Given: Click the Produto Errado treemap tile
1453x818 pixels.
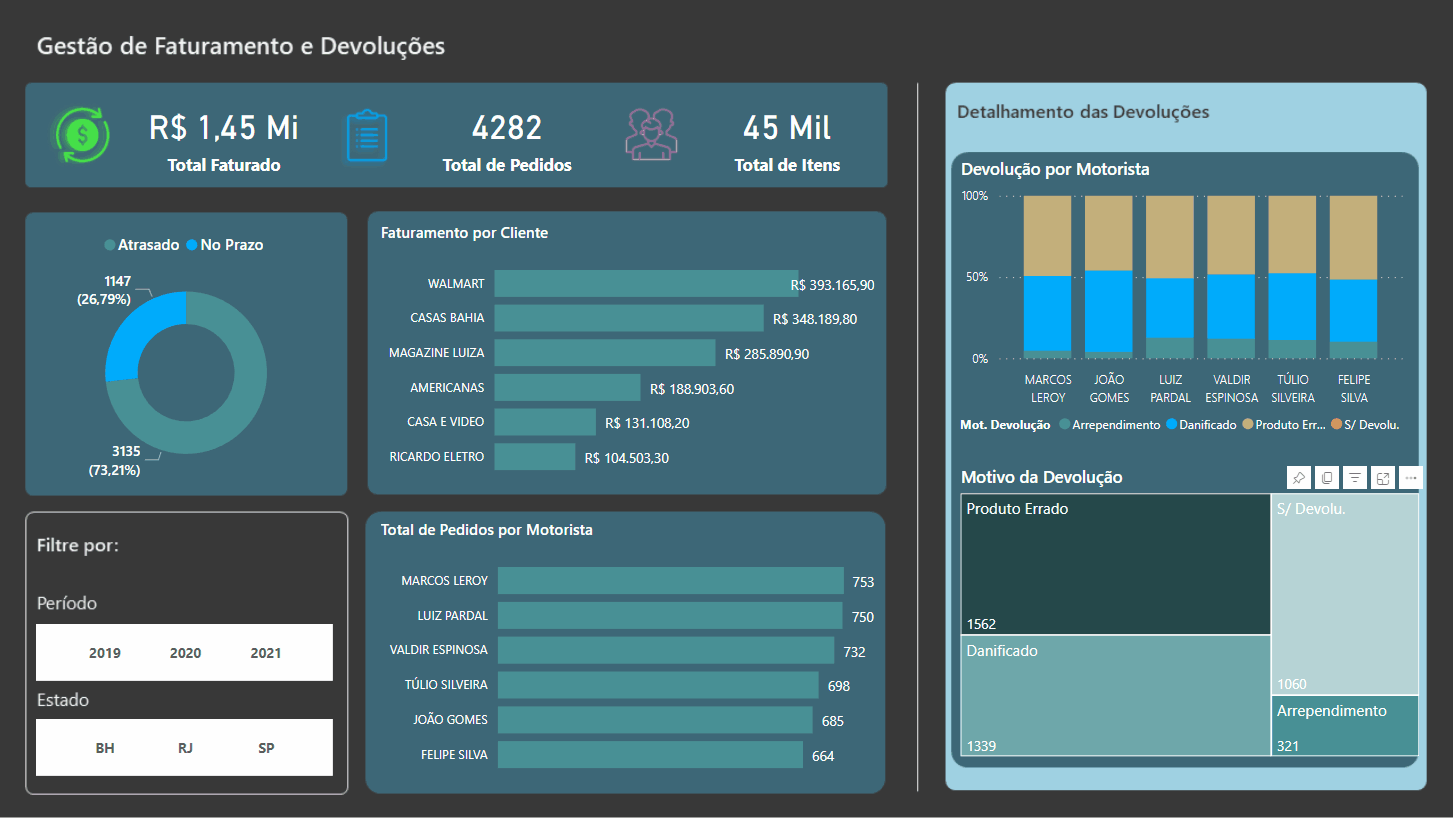Looking at the screenshot, I should coord(1116,565).
